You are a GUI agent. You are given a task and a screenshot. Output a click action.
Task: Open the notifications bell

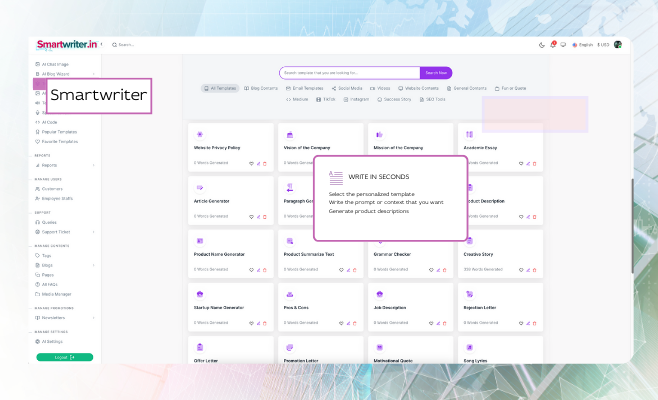(553, 44)
